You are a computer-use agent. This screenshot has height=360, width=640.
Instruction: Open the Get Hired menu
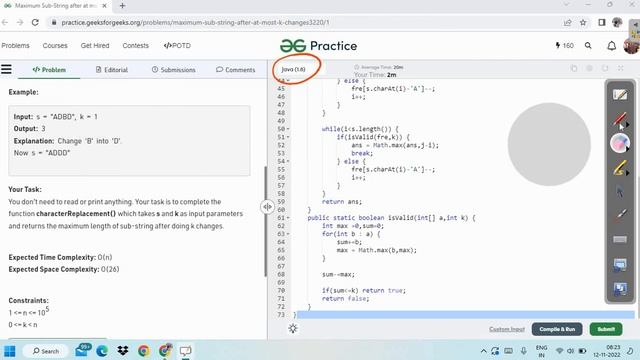pyautogui.click(x=95, y=46)
